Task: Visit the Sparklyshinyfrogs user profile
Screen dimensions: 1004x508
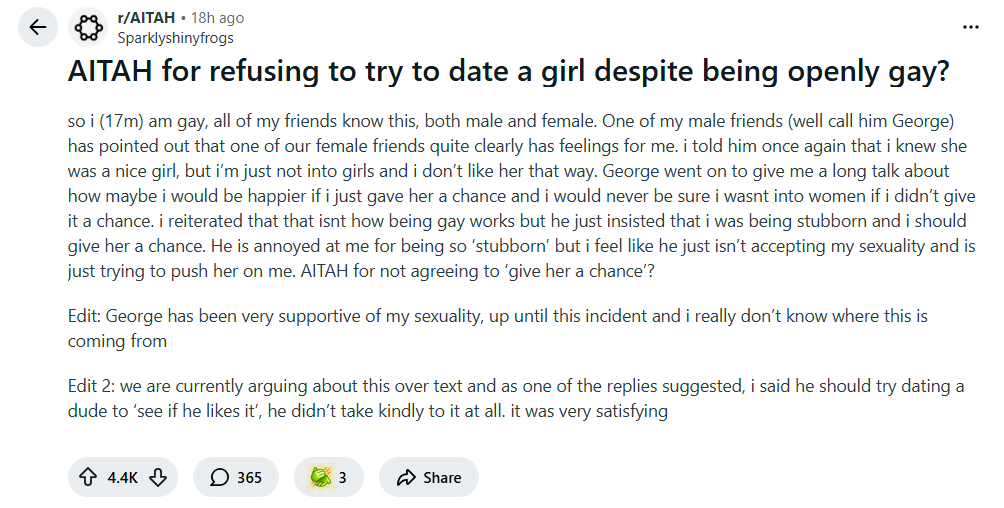Action: tap(175, 37)
